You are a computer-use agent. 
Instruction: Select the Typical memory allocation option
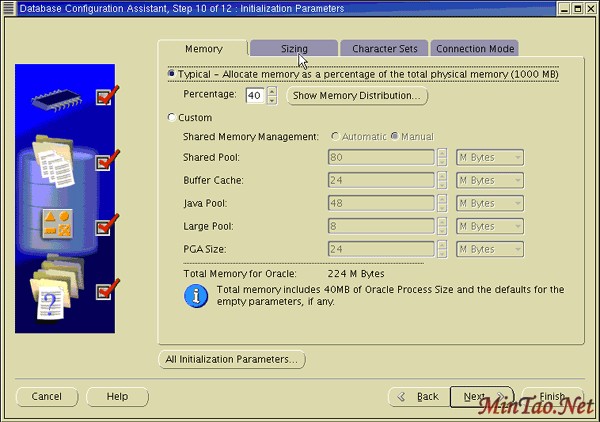point(172,74)
